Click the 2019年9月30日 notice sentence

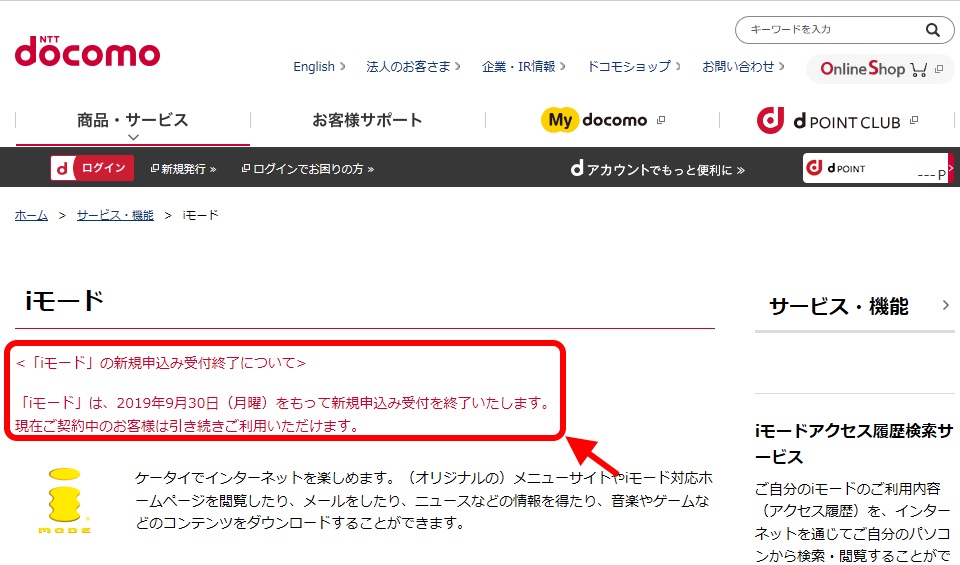(x=283, y=403)
